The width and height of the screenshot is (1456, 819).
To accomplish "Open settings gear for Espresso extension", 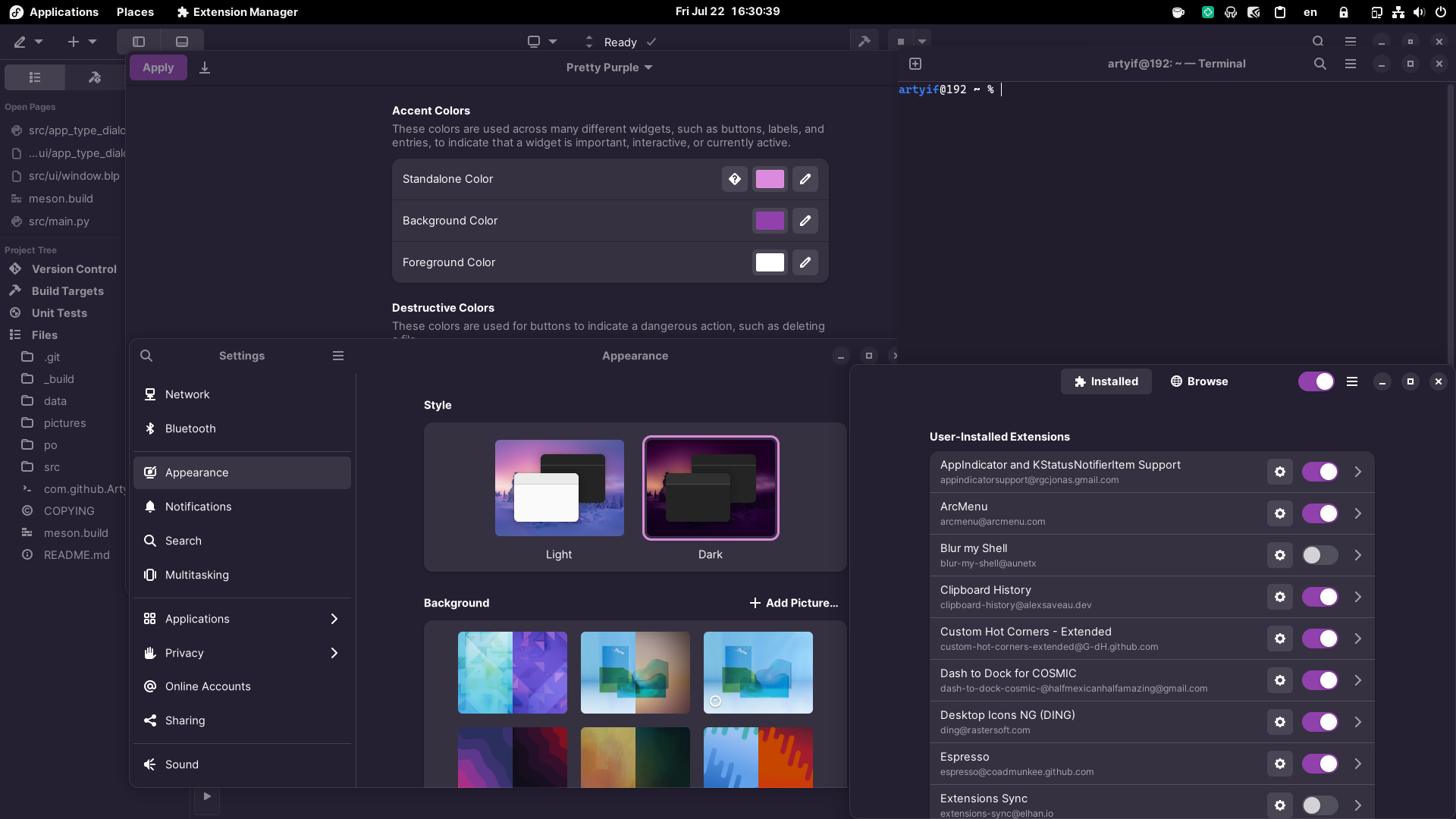I will [x=1280, y=764].
